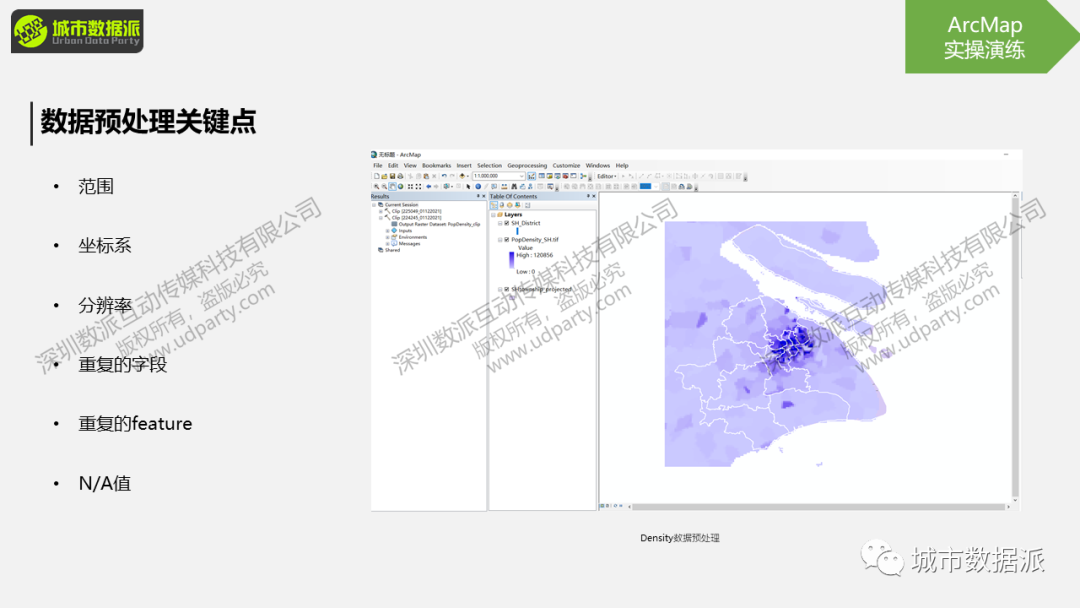1080x608 pixels.
Task: Click the Full Extent globe icon
Action: click(401, 187)
